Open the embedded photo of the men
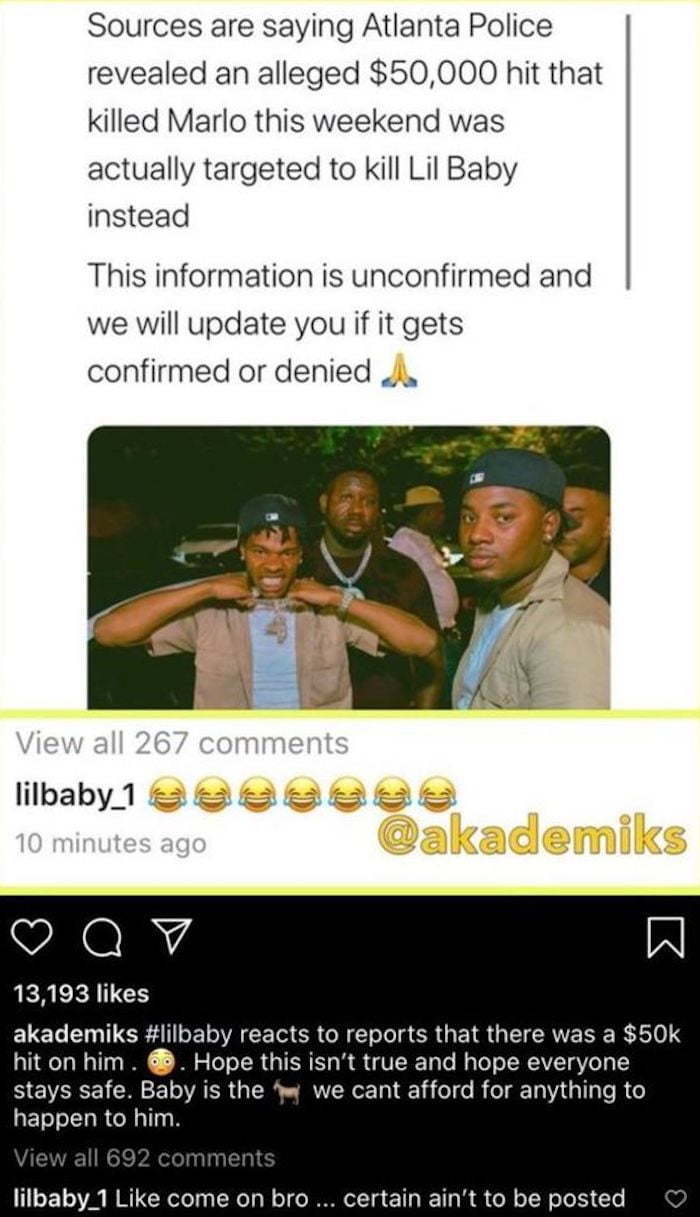This screenshot has height=1217, width=700. (x=349, y=567)
